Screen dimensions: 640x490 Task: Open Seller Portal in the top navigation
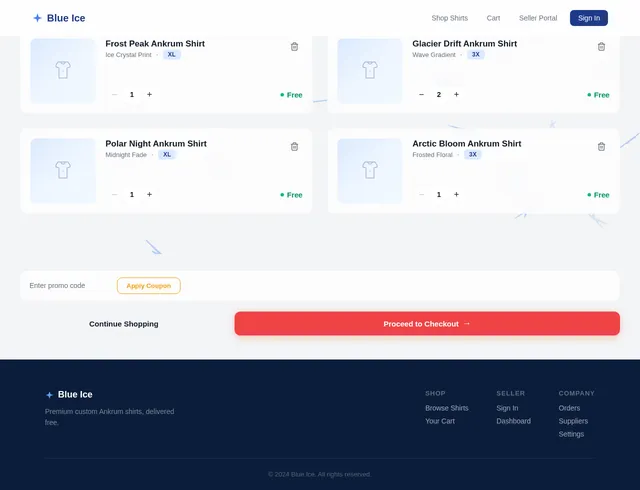[538, 18]
